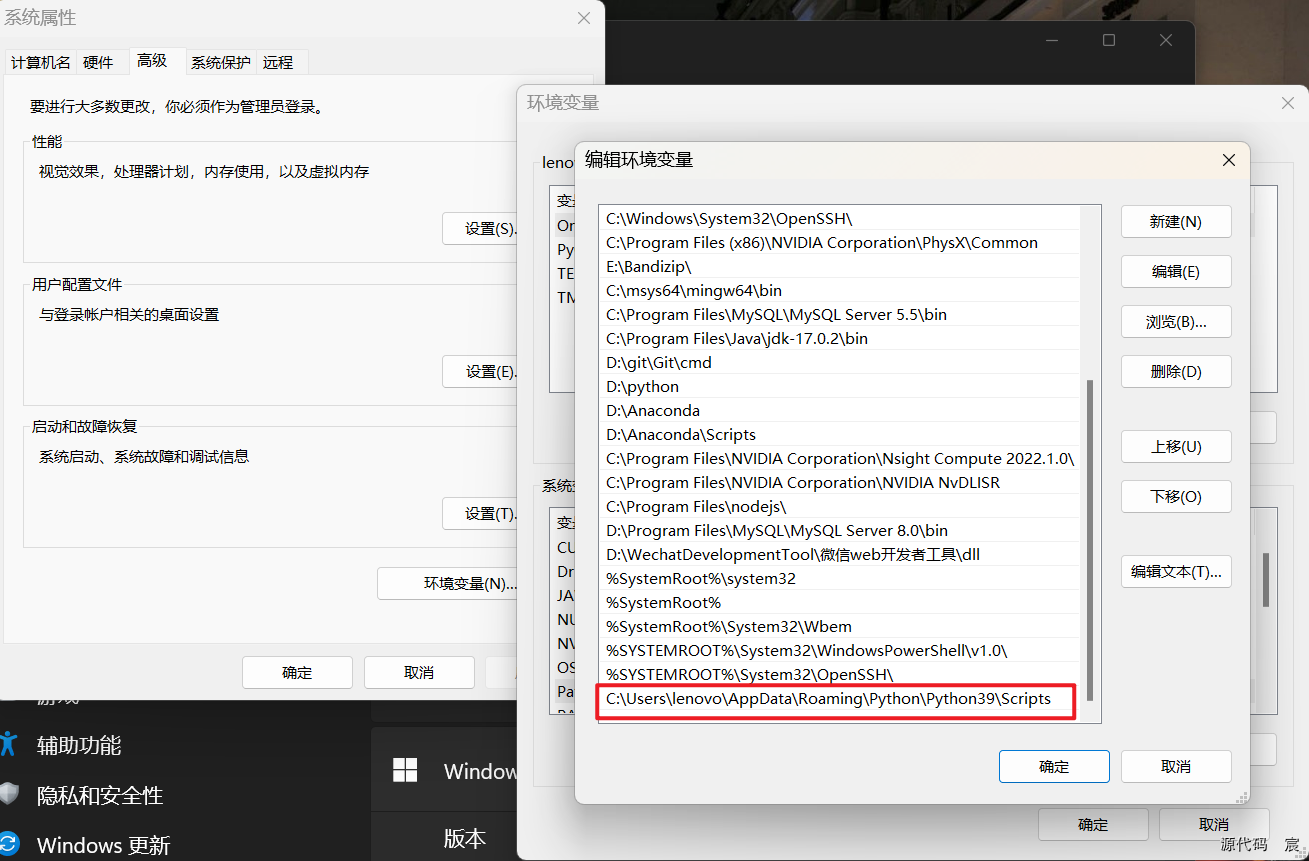Select MySQL Server 8.0\bin entry

coord(839,530)
